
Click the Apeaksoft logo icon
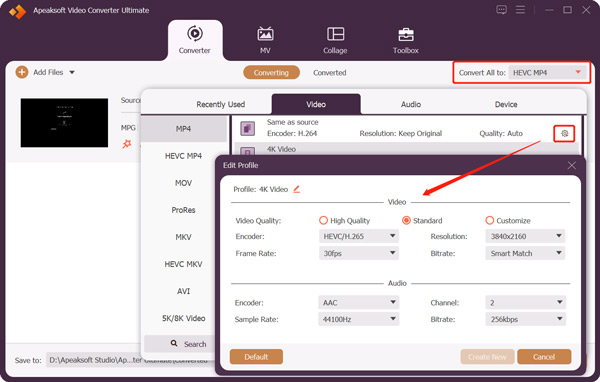tap(18, 11)
